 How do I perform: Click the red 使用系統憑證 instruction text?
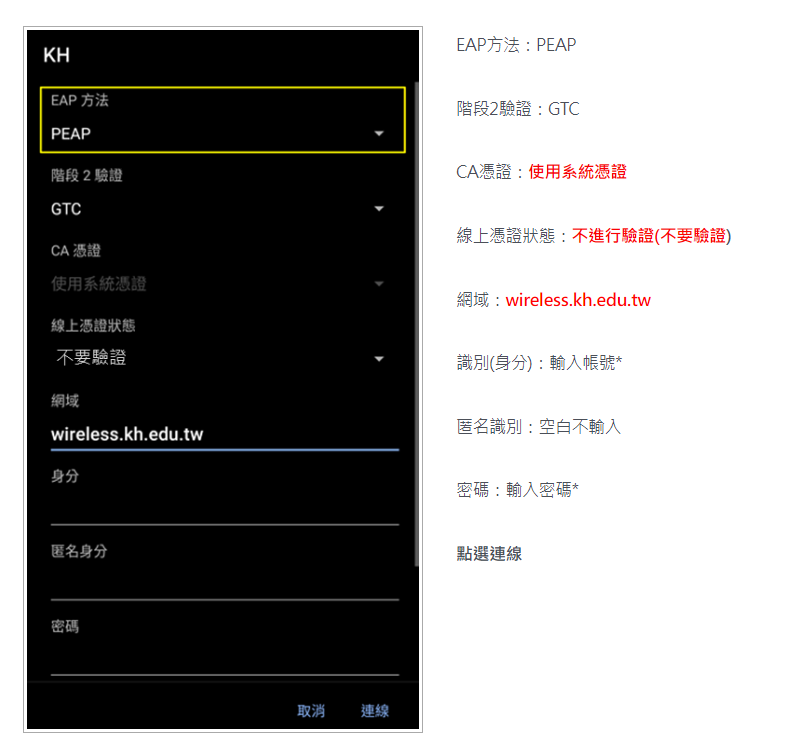577,172
